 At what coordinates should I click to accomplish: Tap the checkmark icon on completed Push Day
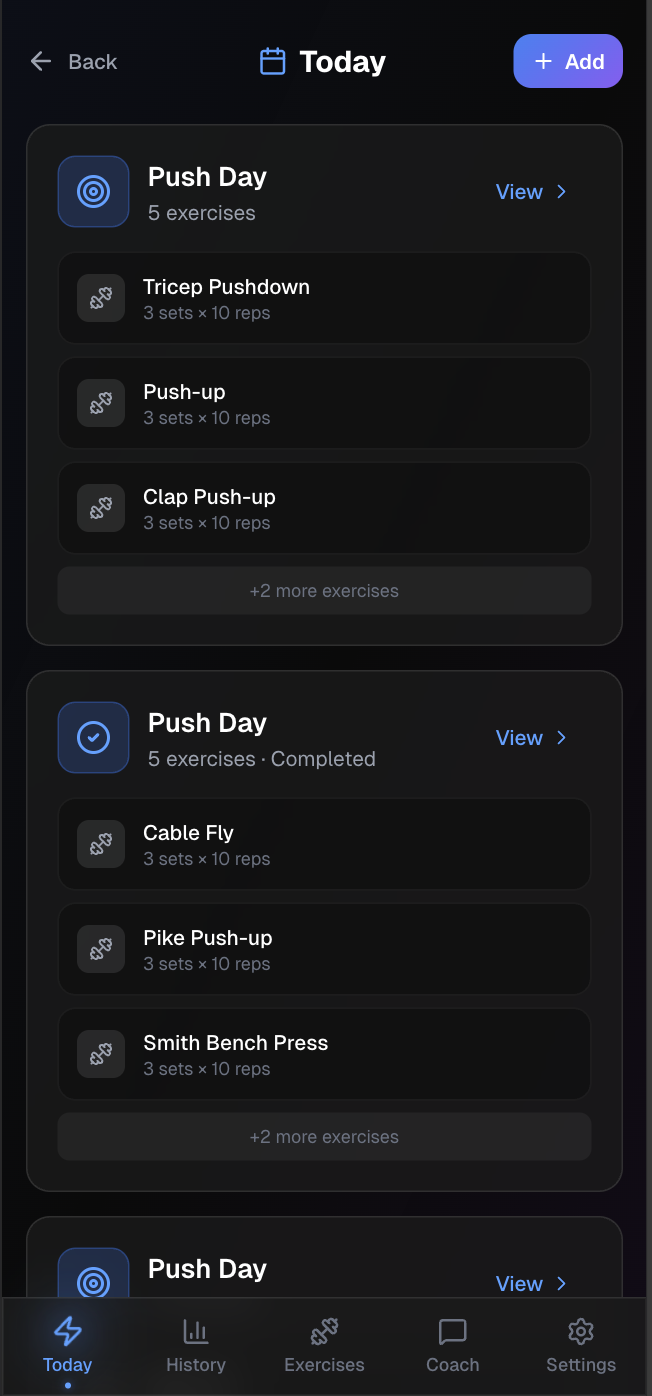tap(94, 738)
